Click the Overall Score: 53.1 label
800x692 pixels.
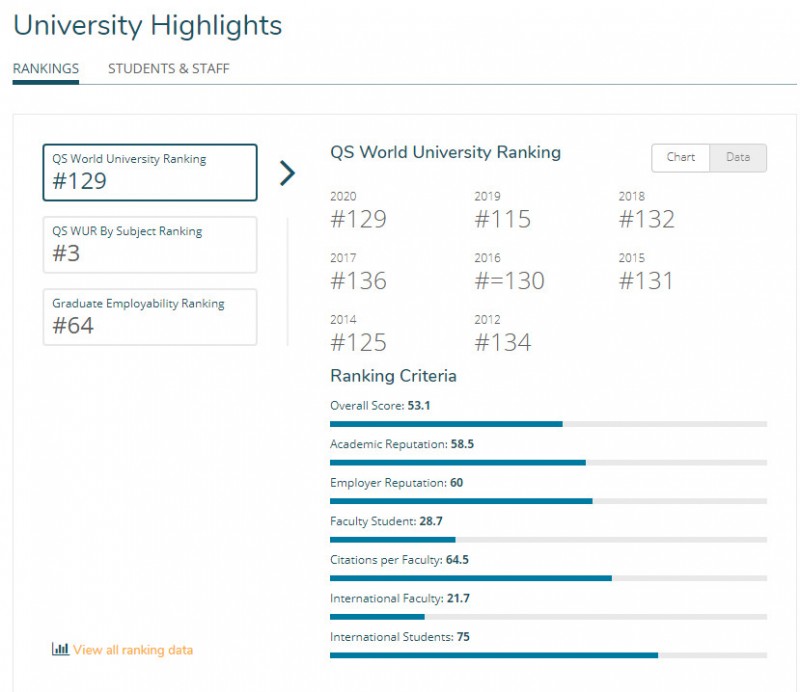pyautogui.click(x=380, y=406)
